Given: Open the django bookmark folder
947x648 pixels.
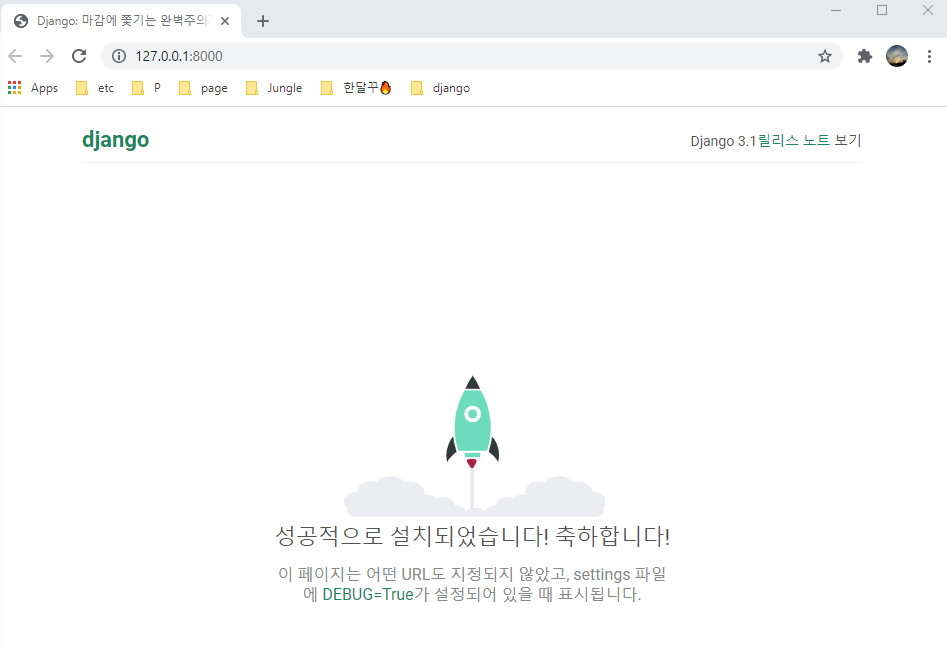Looking at the screenshot, I should [x=440, y=88].
